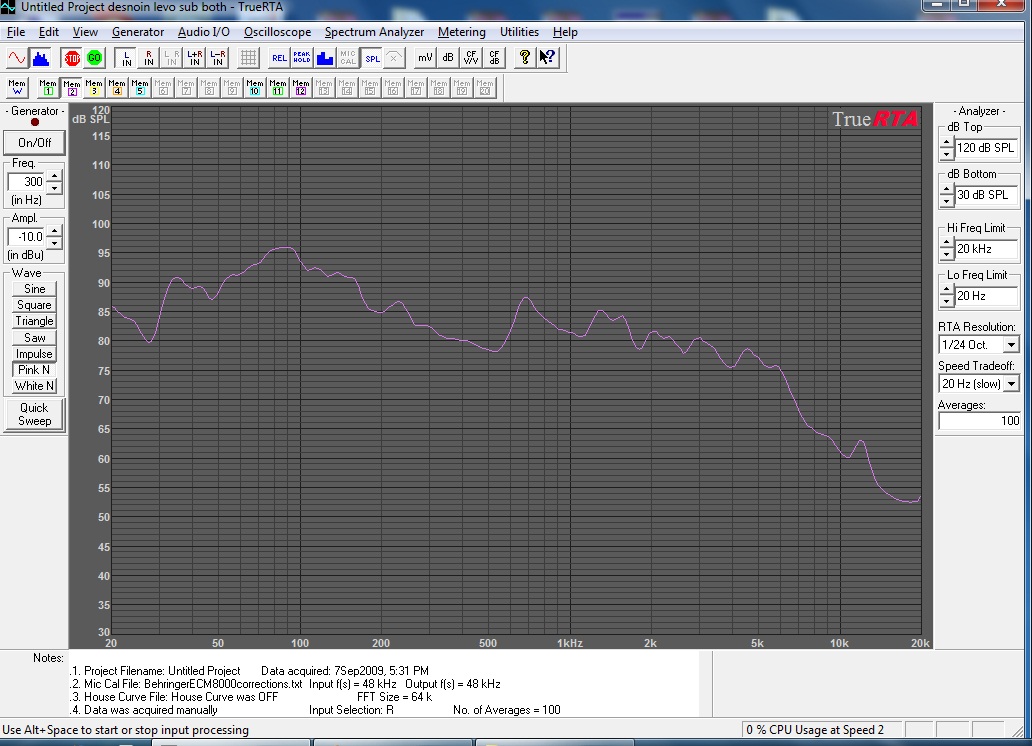The image size is (1032, 746).
Task: Open the Oscilloscope menu
Action: (277, 32)
